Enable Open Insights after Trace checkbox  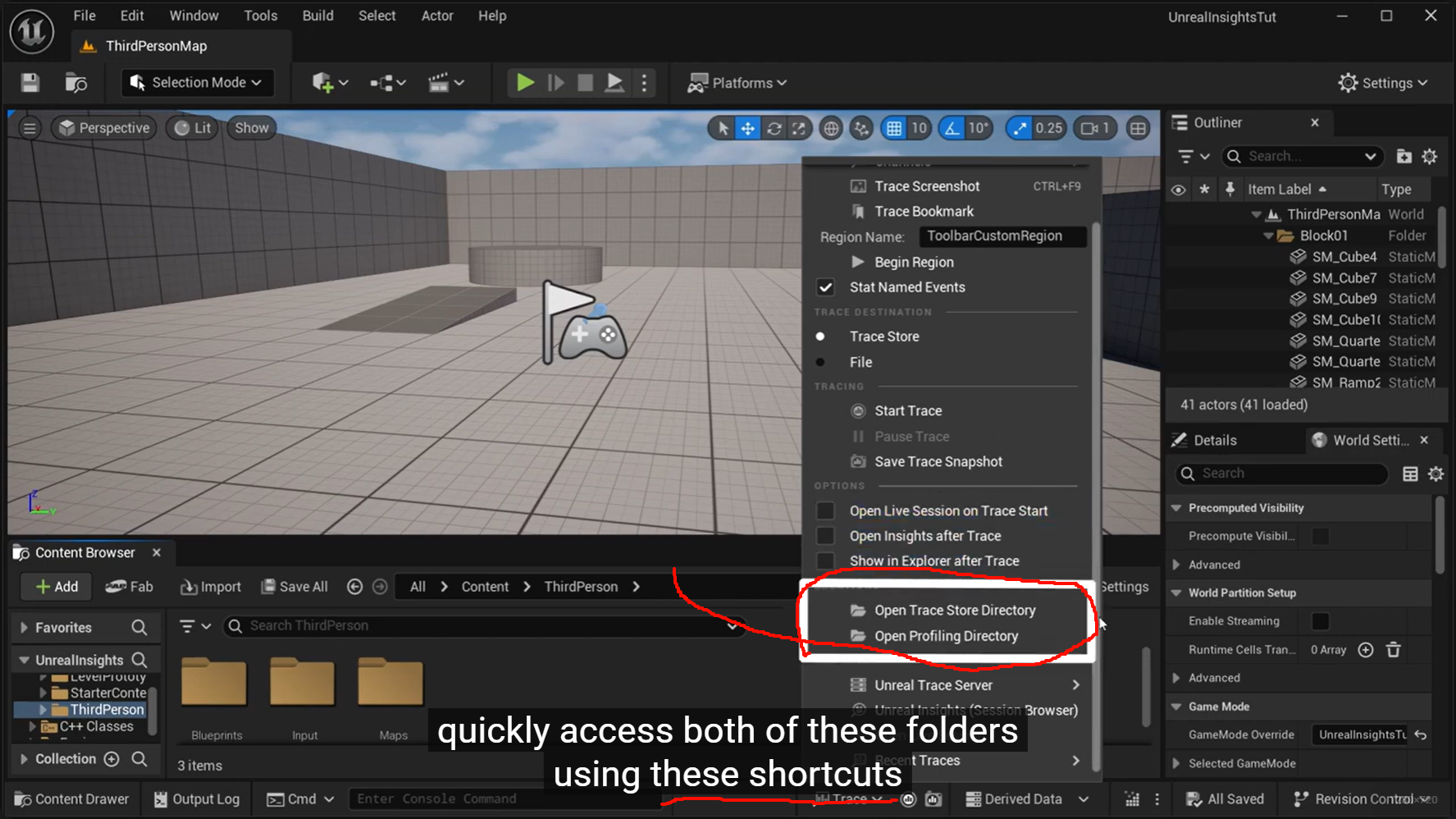pyautogui.click(x=825, y=536)
